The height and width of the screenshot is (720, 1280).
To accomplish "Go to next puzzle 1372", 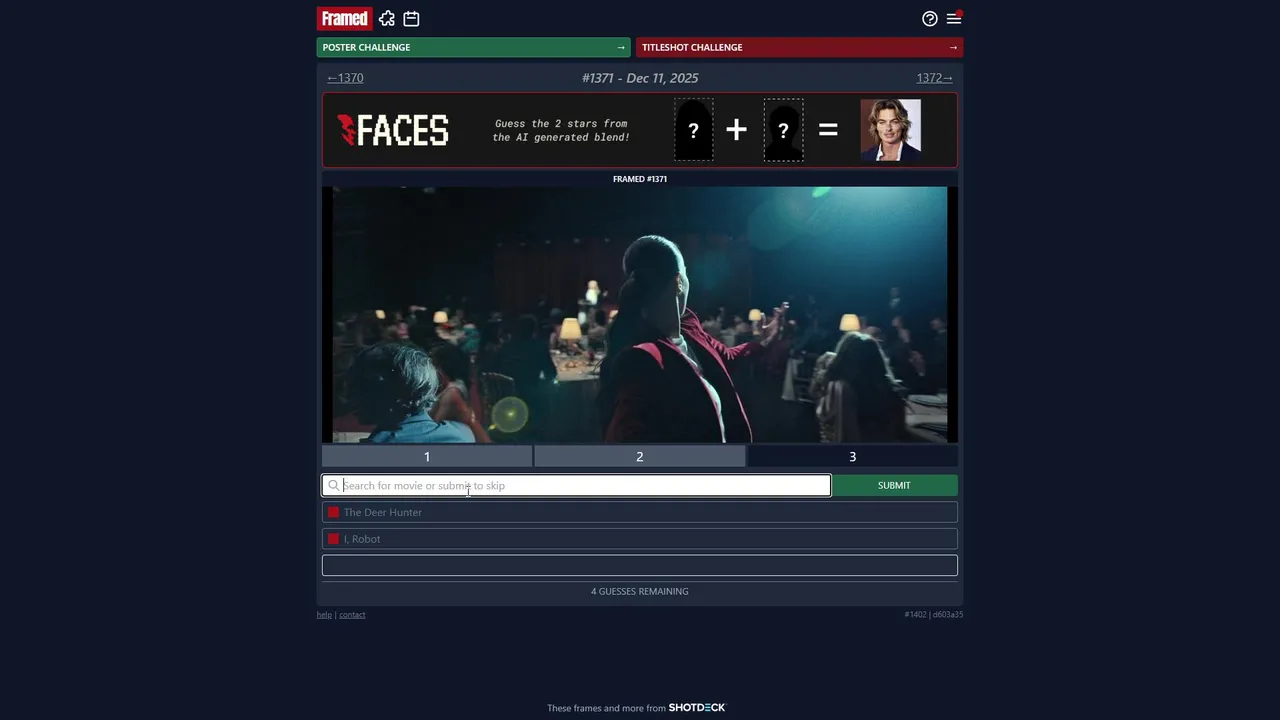I will coord(935,78).
